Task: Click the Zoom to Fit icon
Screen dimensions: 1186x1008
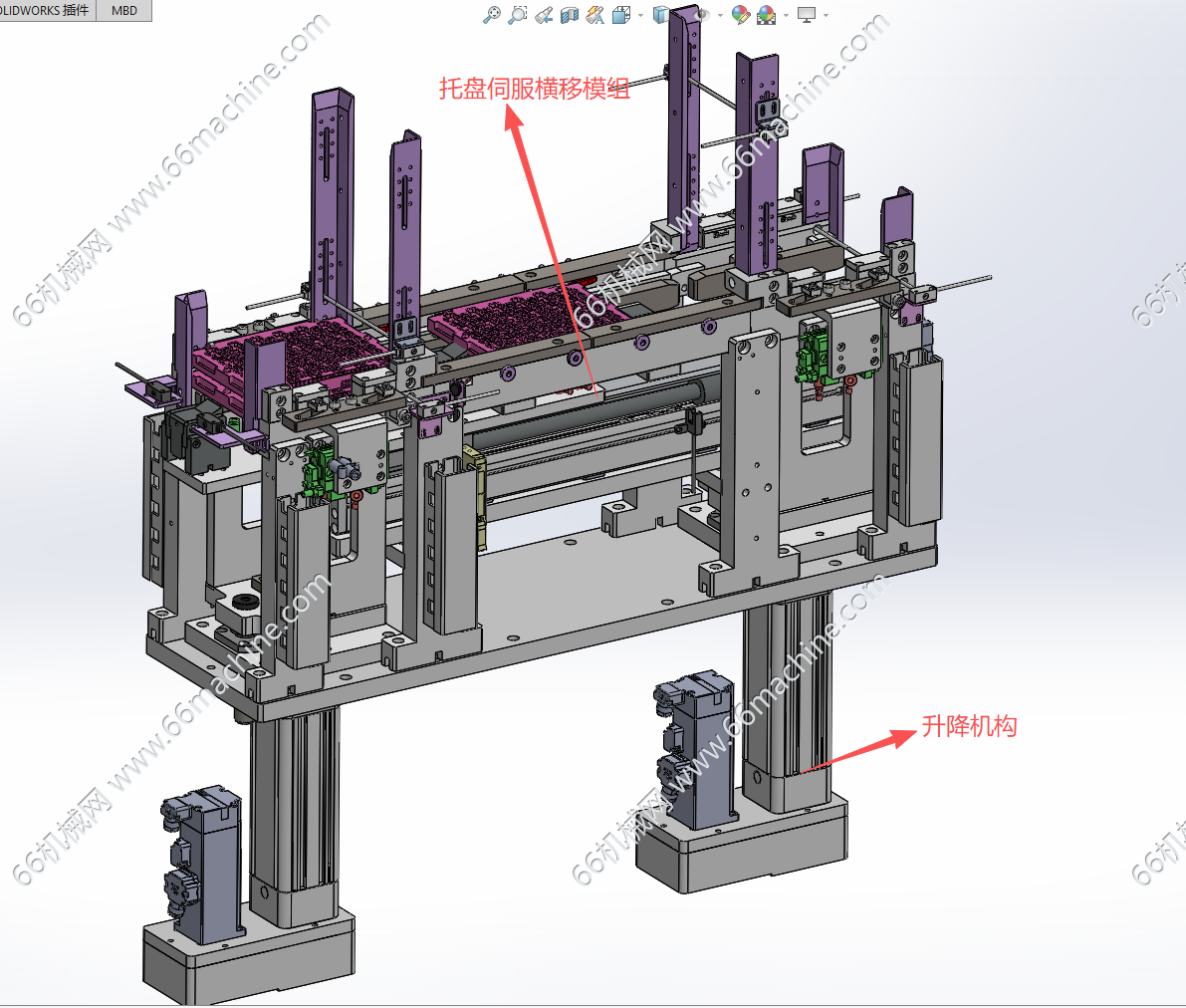Action: (x=491, y=14)
